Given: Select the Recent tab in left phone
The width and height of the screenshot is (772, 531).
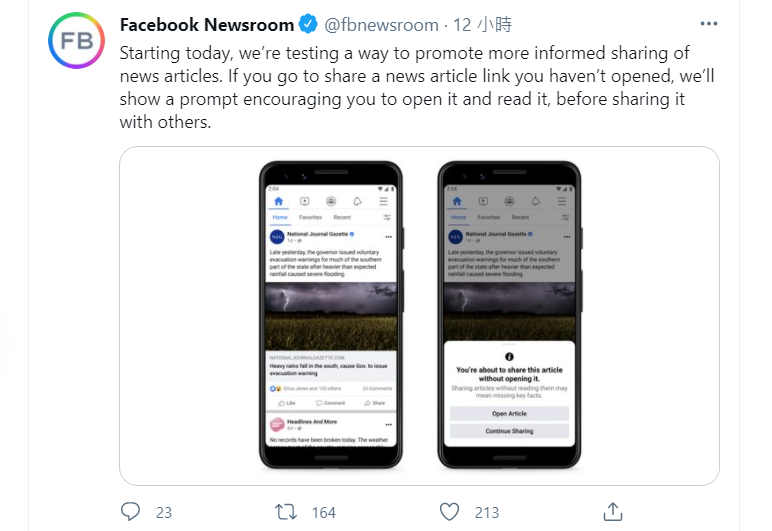Looking at the screenshot, I should click(342, 217).
